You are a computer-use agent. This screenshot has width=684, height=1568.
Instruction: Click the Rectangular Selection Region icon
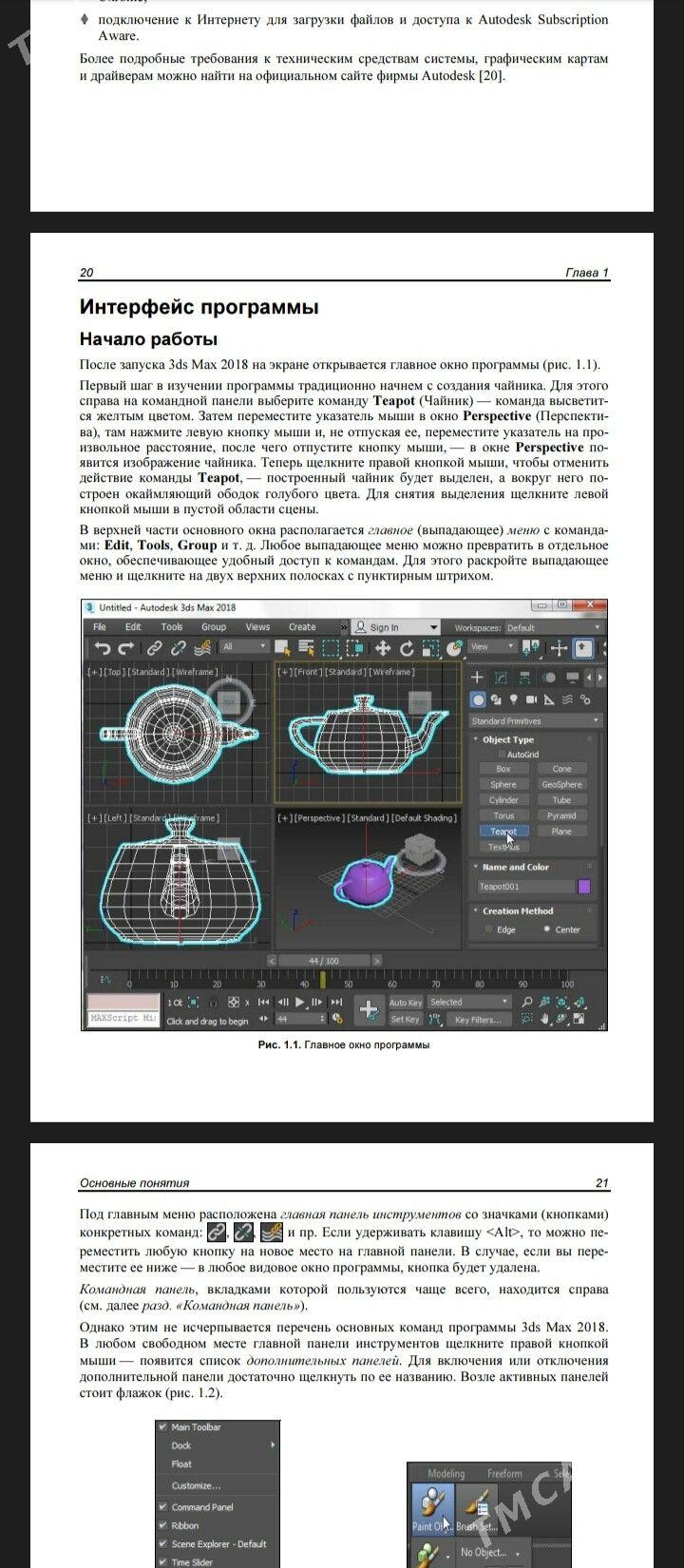click(331, 648)
